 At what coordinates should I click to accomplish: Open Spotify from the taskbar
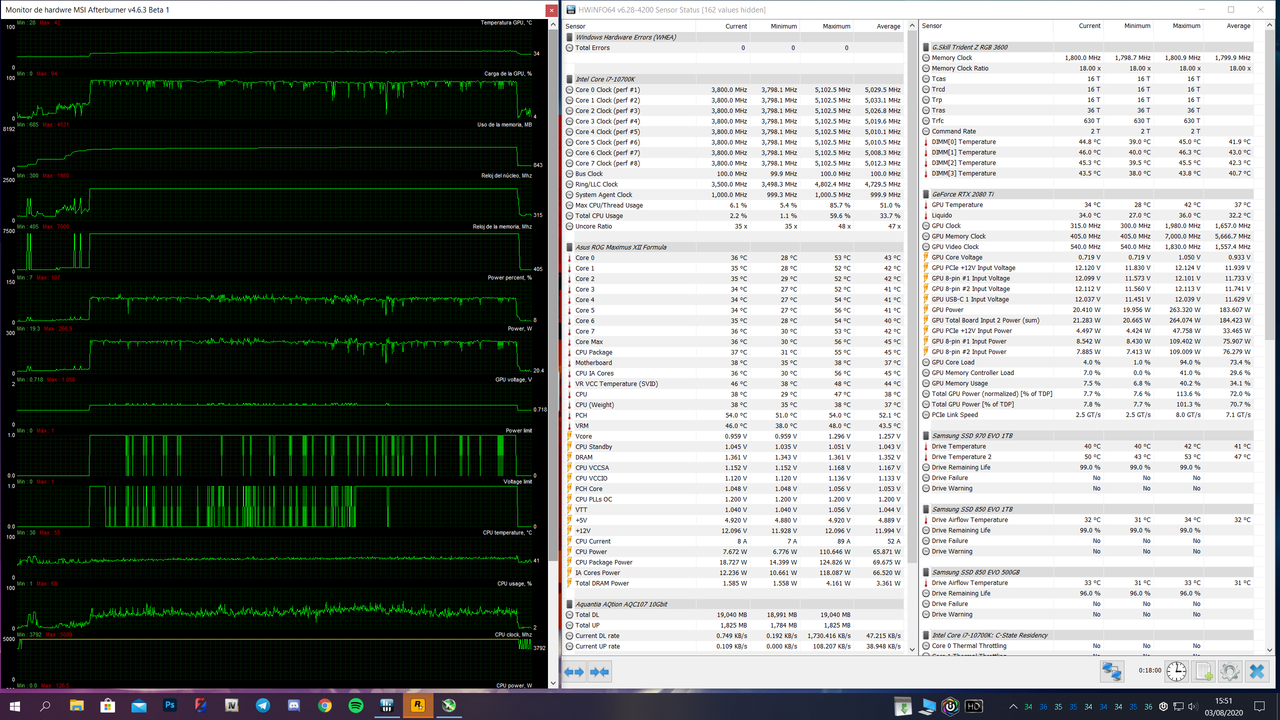coord(356,706)
